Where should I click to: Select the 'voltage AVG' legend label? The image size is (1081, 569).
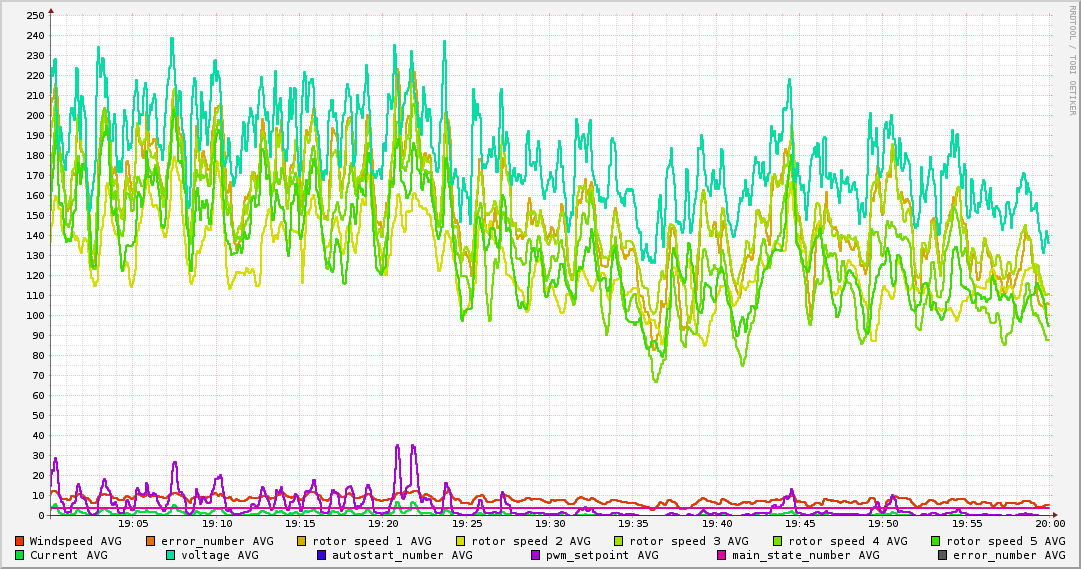[x=220, y=556]
